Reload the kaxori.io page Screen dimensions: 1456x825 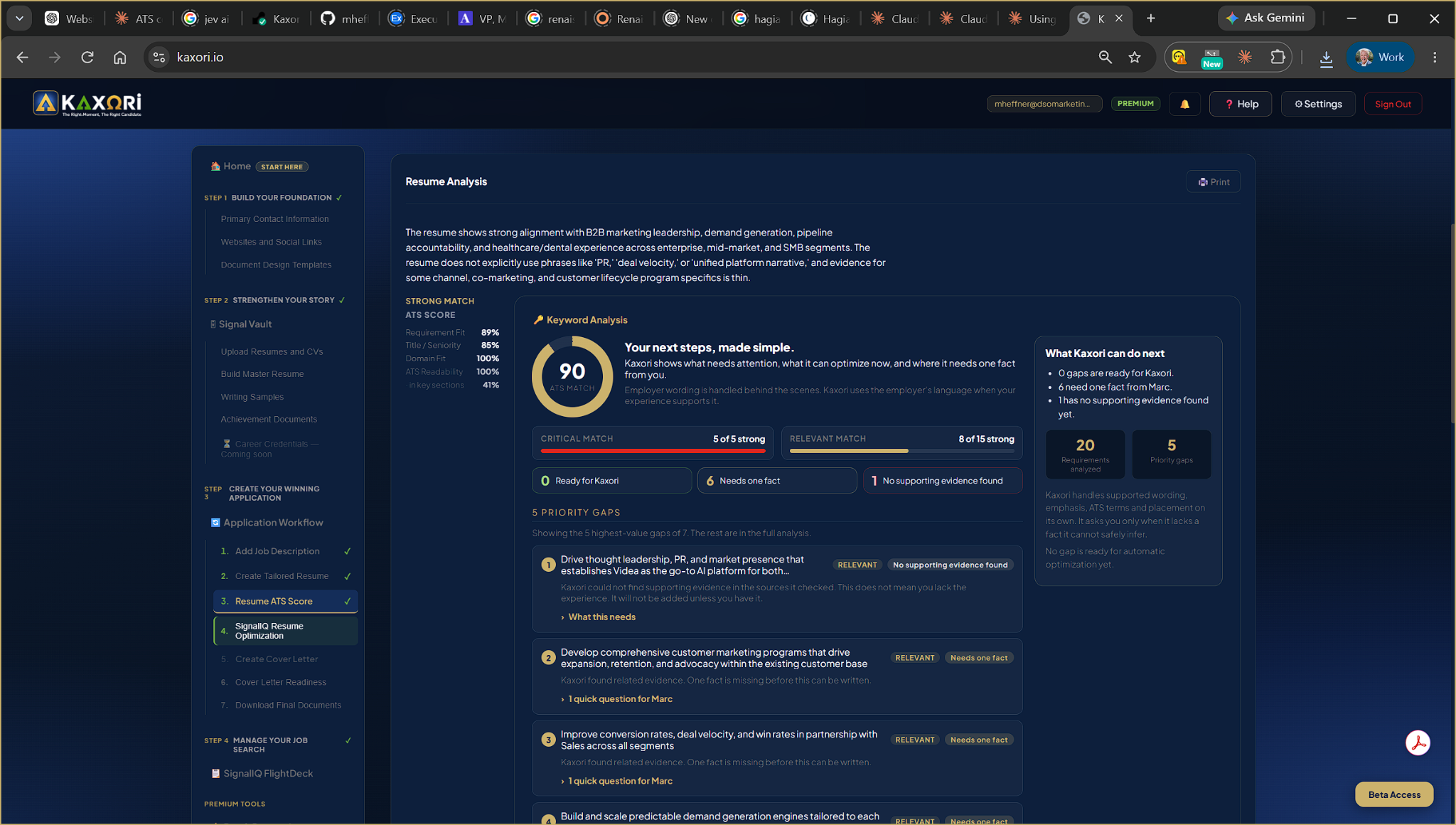87,58
